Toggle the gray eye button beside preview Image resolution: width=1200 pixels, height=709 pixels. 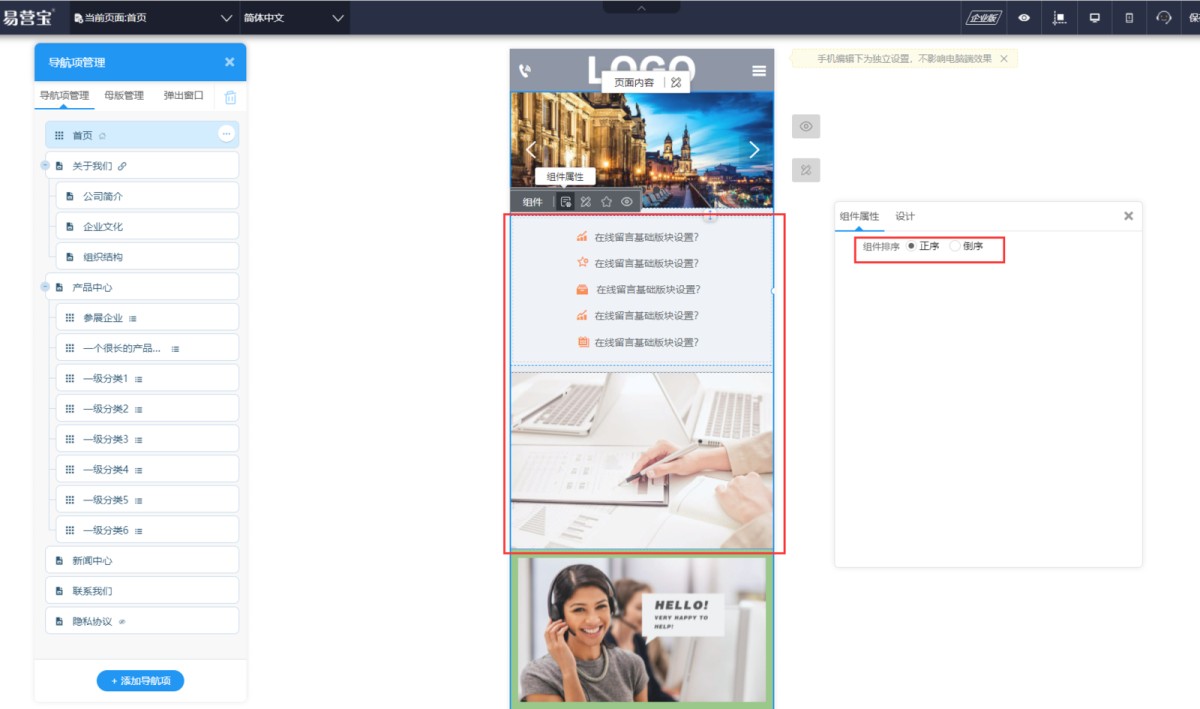pos(806,126)
